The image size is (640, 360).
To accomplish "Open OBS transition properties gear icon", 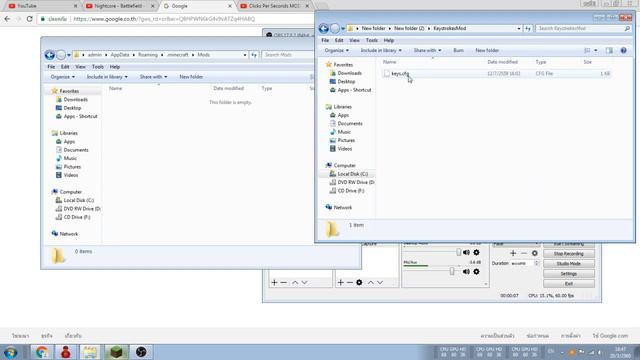I will [535, 253].
